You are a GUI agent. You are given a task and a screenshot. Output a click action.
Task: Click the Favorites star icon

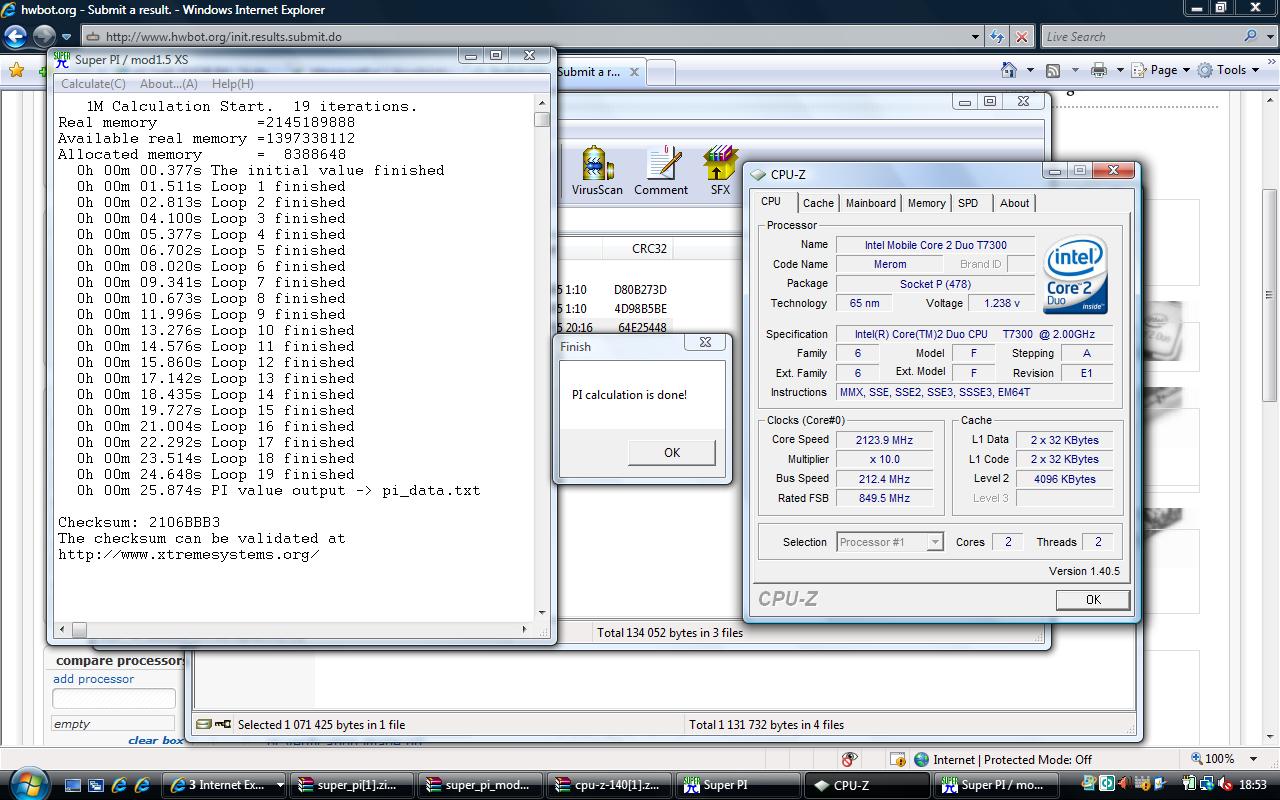point(16,70)
